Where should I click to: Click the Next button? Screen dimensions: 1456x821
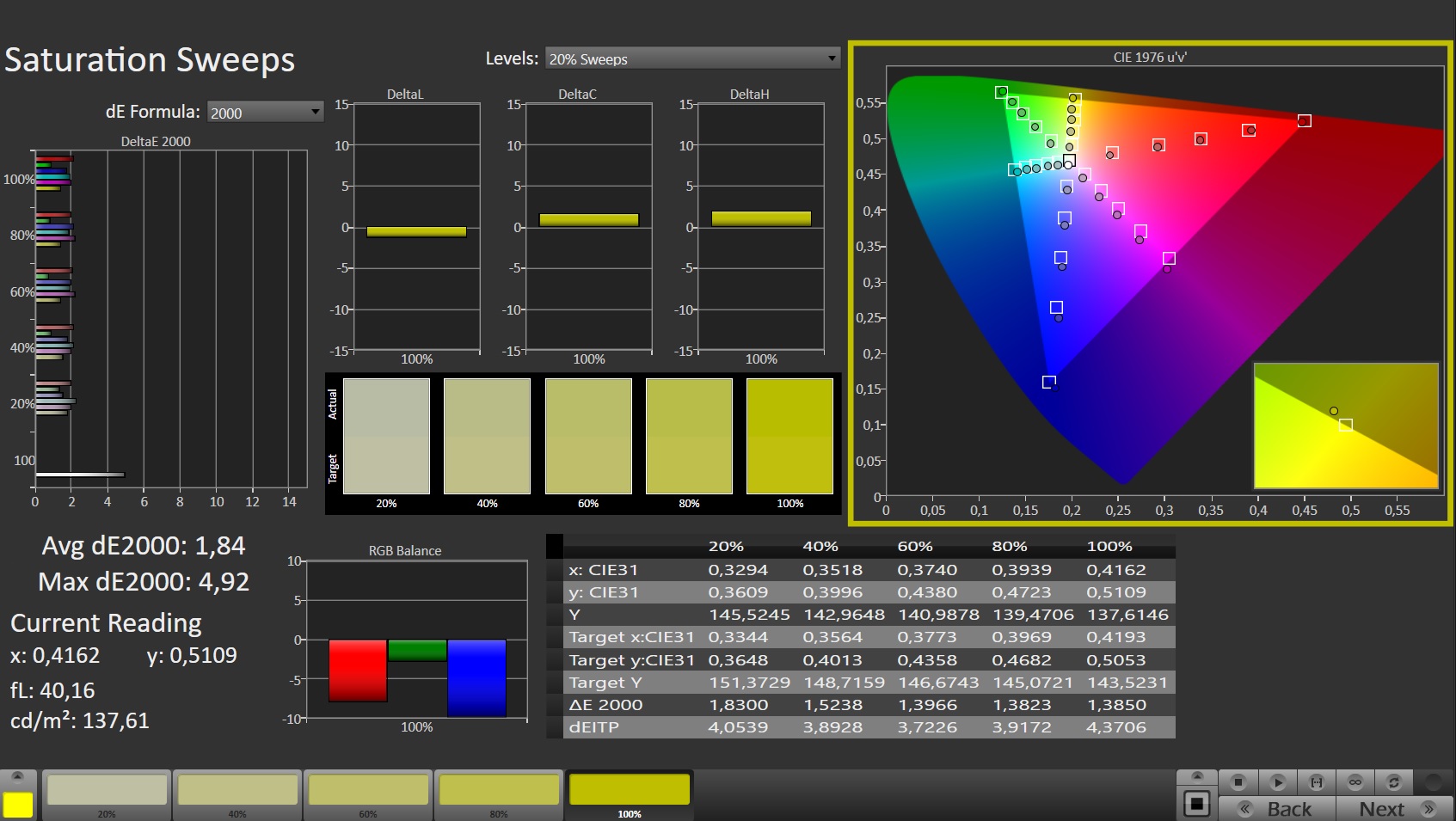[1393, 809]
